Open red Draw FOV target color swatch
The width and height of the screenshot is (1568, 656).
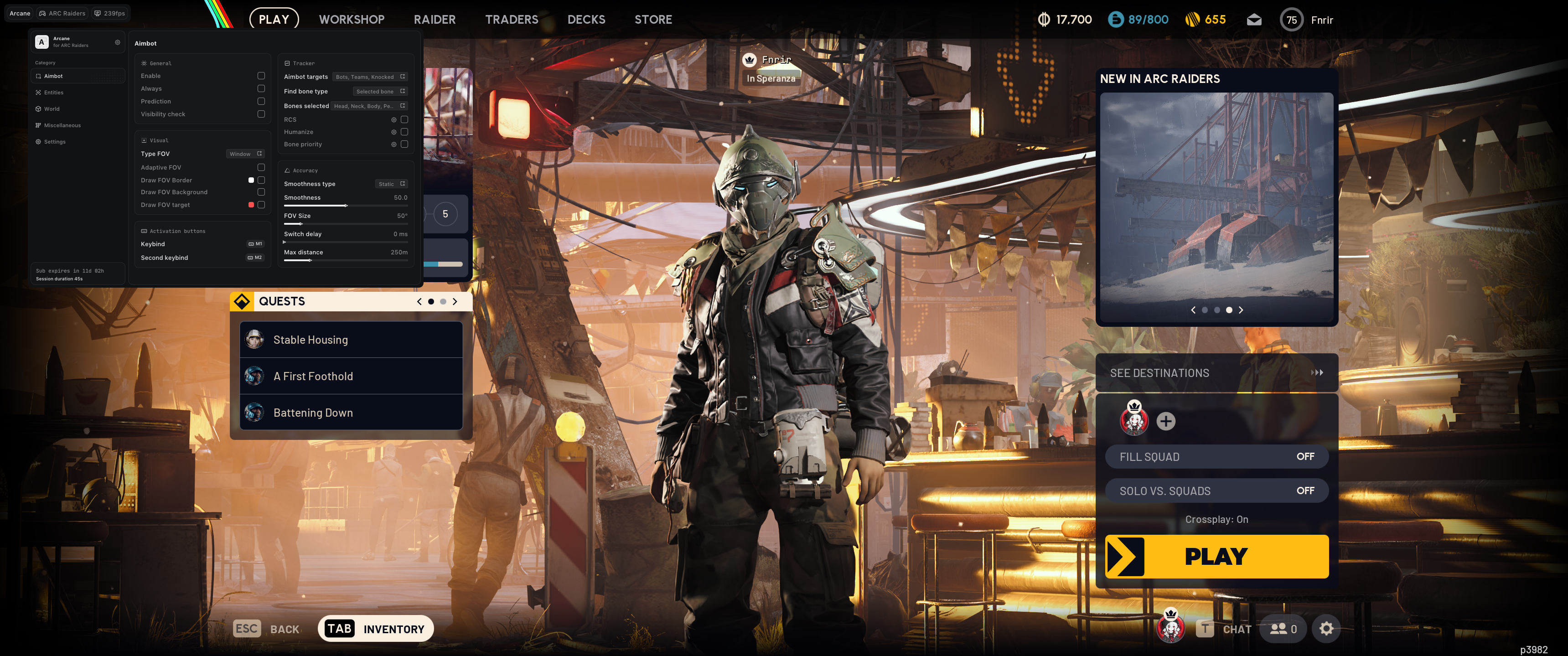point(251,205)
